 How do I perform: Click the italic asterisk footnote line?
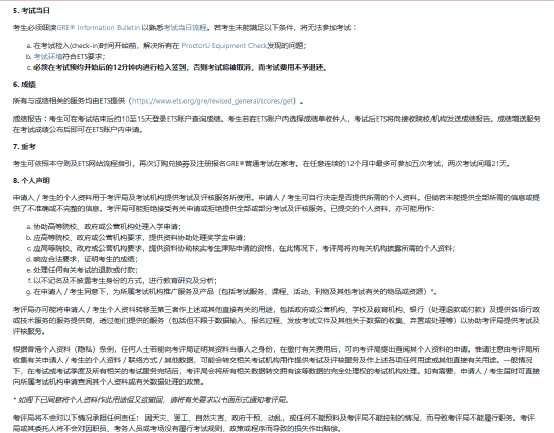coord(151,400)
